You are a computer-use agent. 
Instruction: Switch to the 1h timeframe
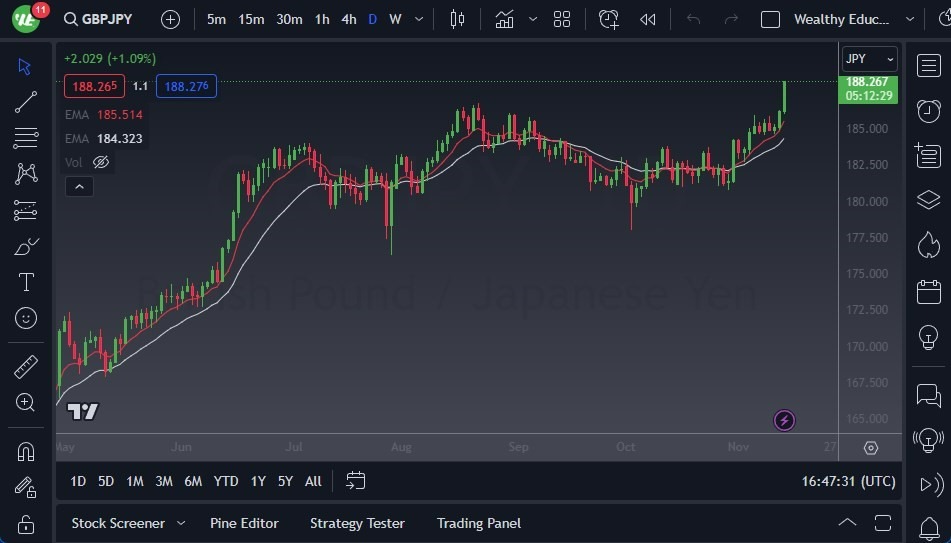(x=322, y=19)
